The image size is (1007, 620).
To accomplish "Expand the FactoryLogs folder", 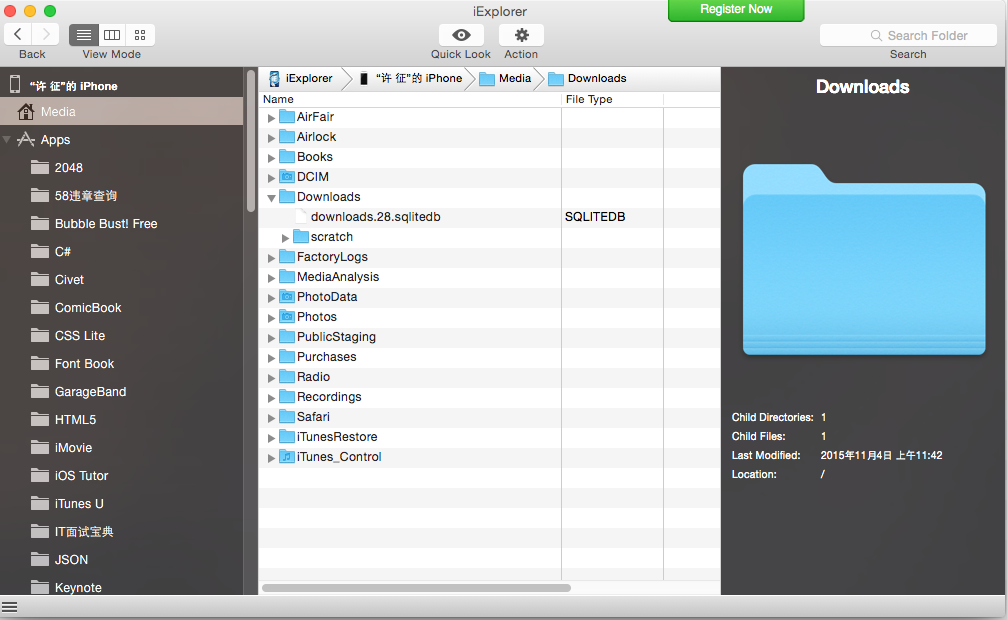I will (x=271, y=258).
